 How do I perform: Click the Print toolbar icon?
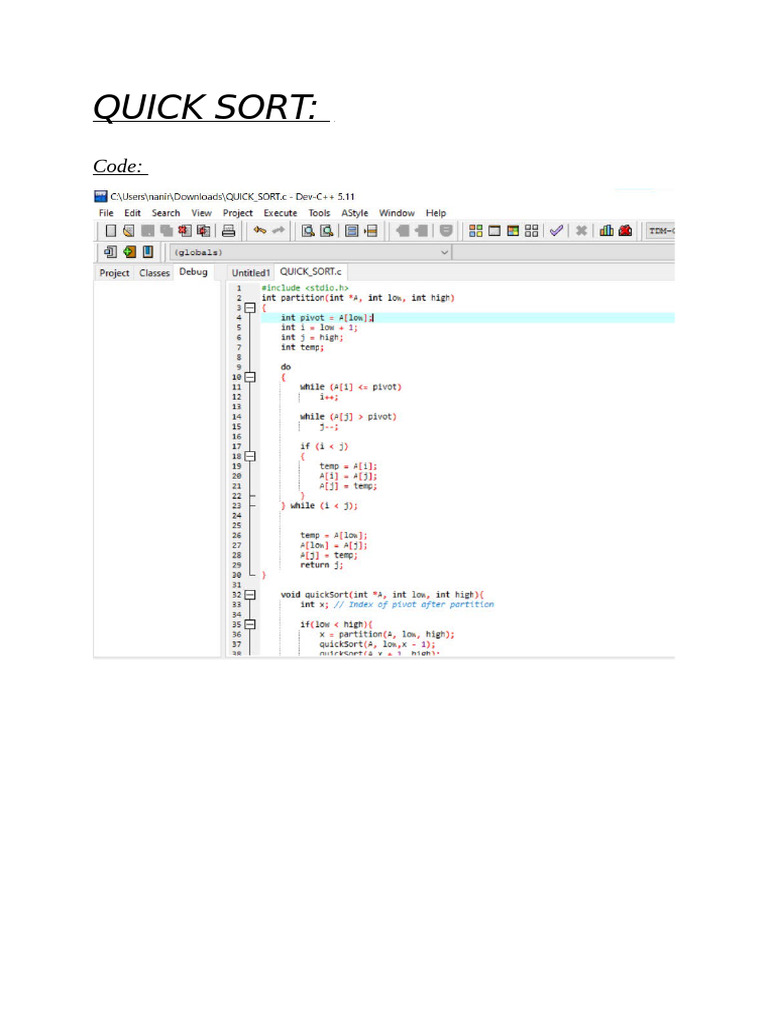coord(229,231)
